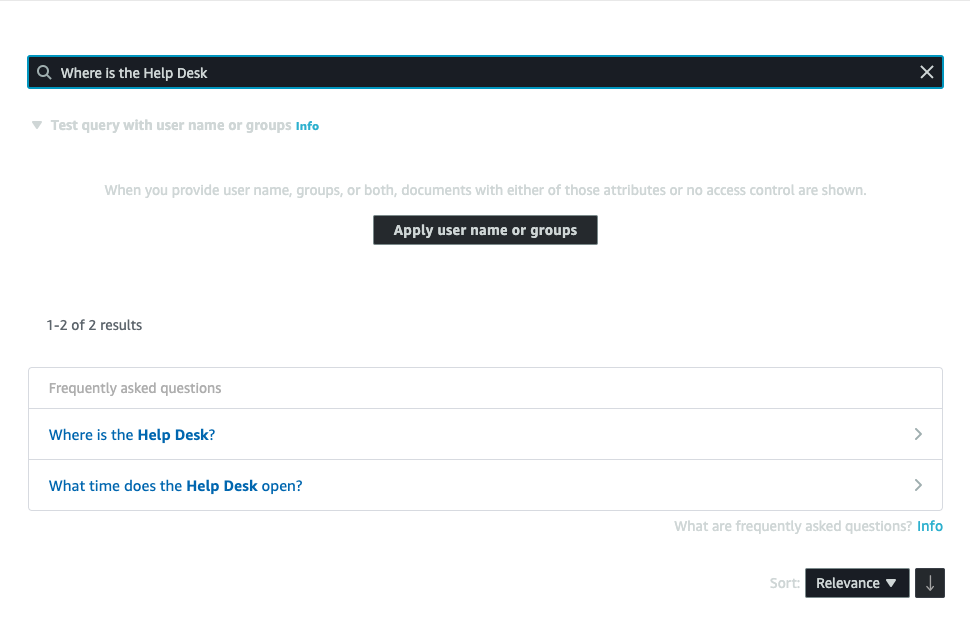The image size is (970, 618).
Task: Open Info link beside Test query heading
Action: point(307,126)
